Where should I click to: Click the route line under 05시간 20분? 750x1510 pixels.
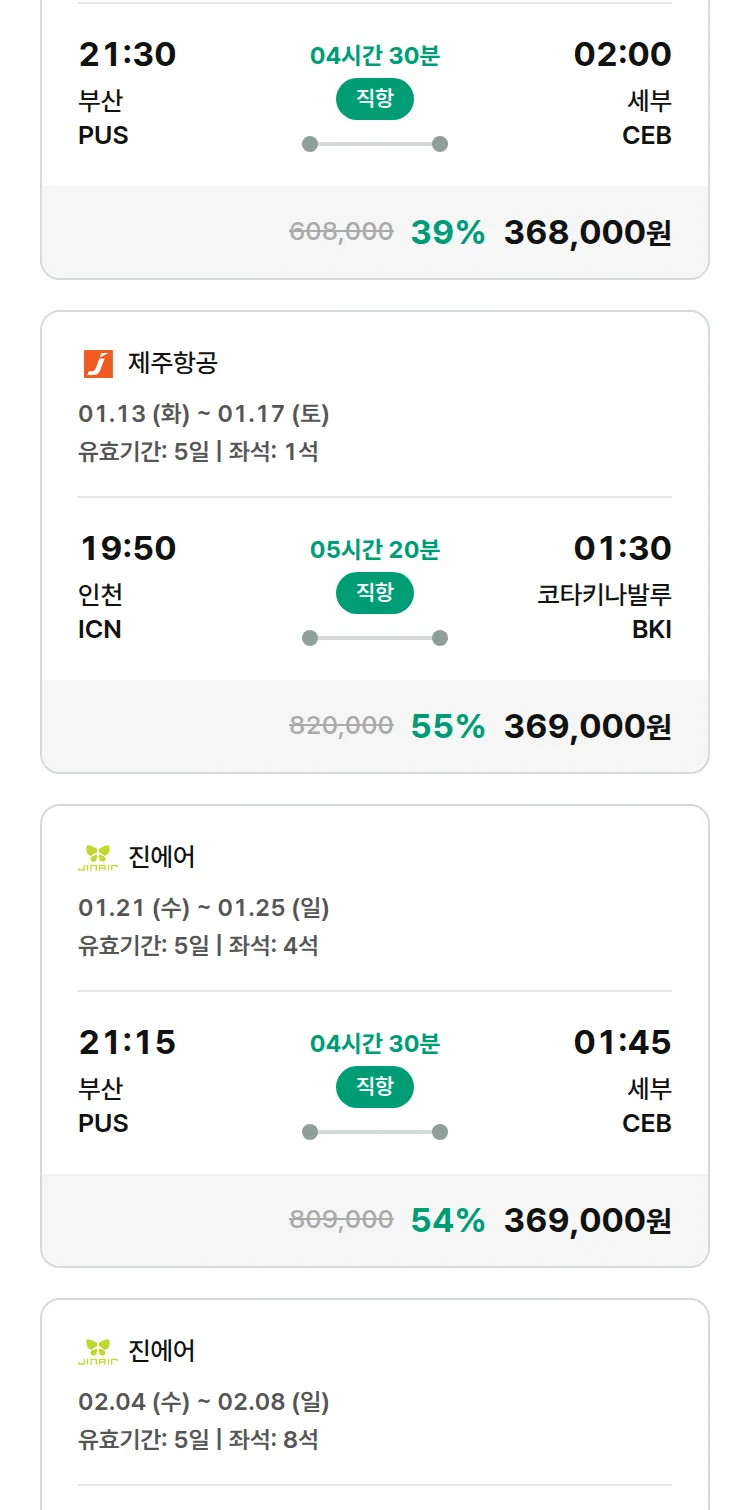click(374, 638)
